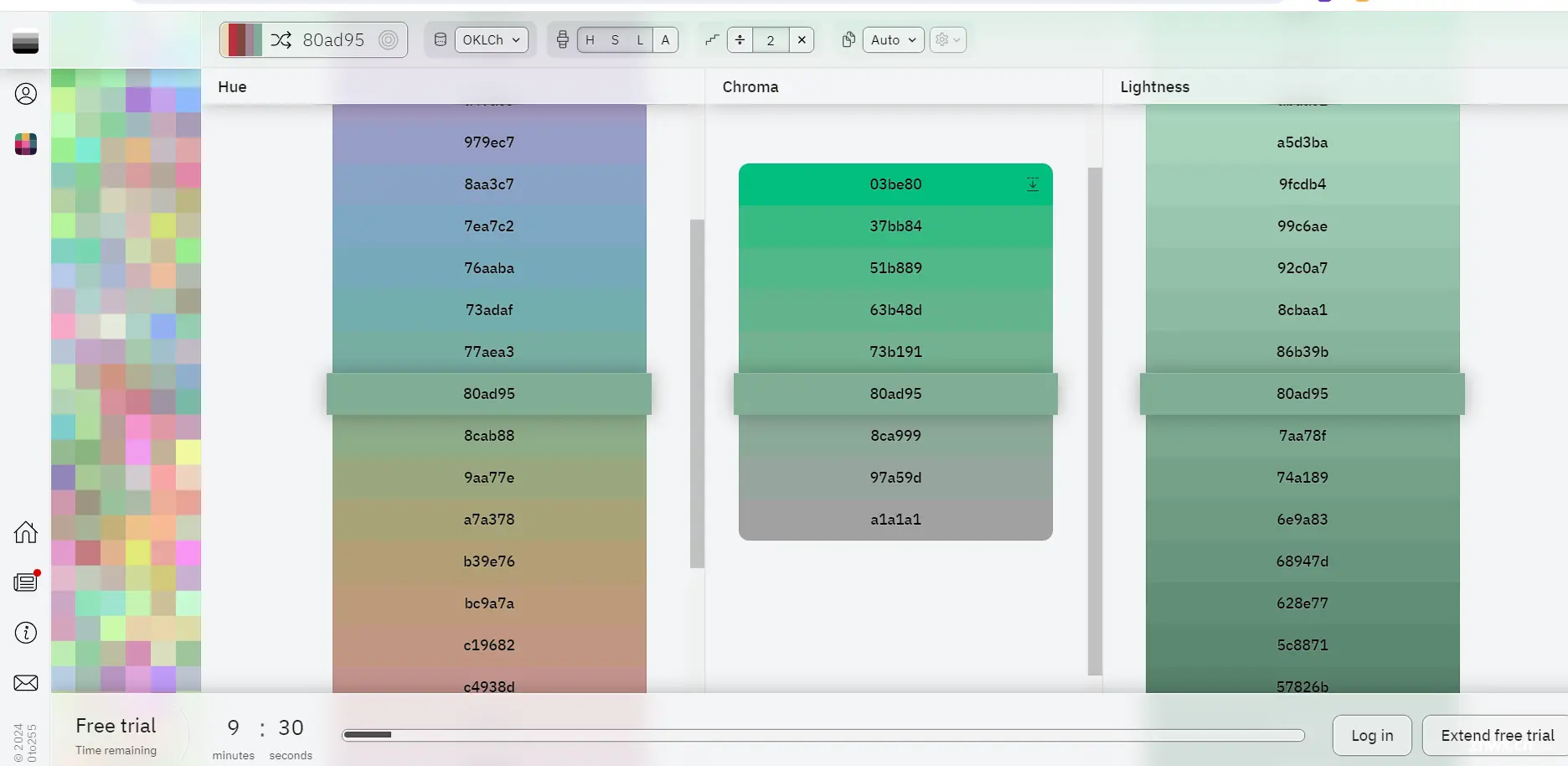Select hue swatch 77aea3
Screen dimensions: 1568x766
(x=489, y=352)
